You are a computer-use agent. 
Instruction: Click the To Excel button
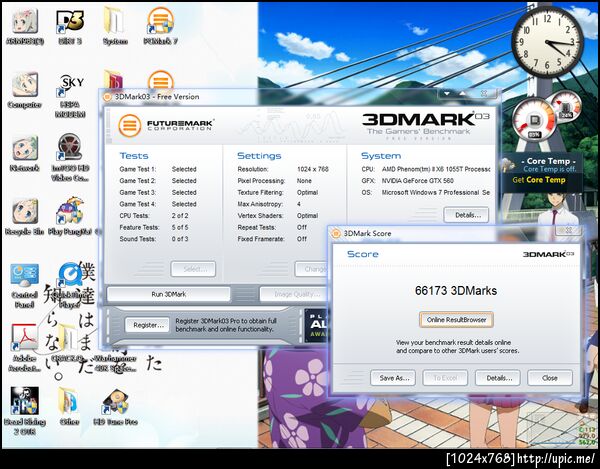coord(445,378)
